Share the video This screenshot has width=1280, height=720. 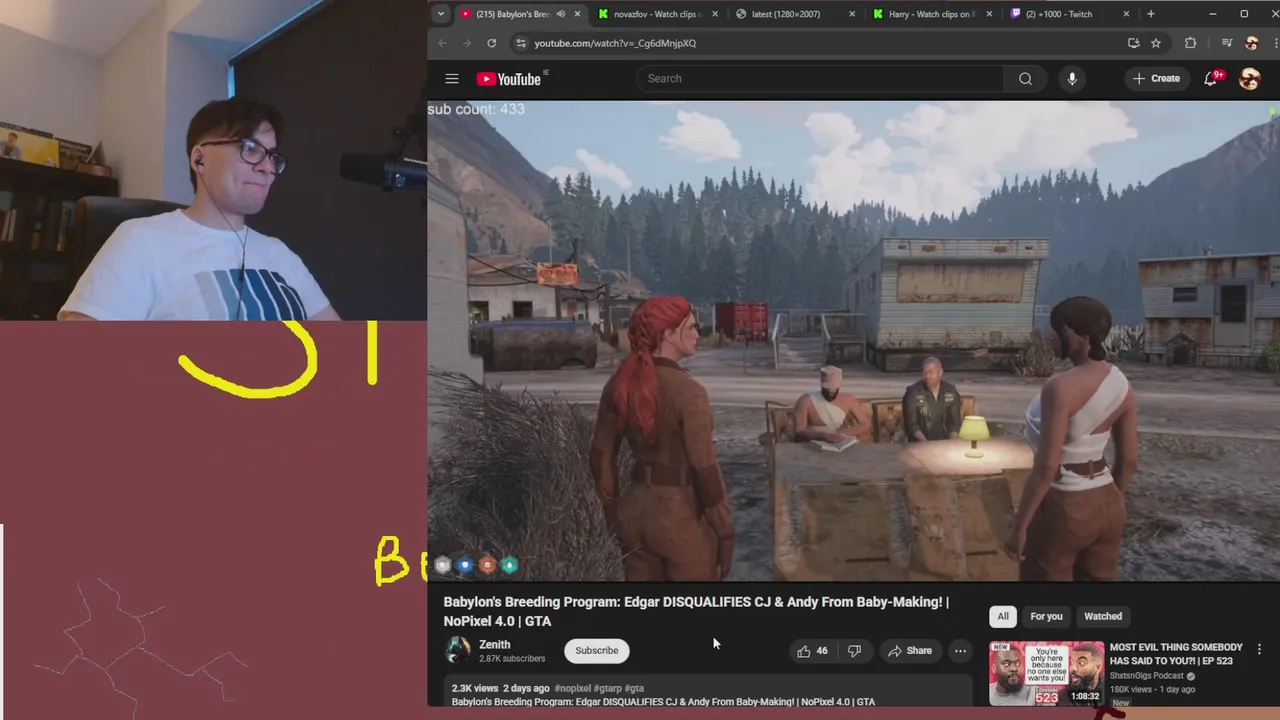tap(910, 651)
